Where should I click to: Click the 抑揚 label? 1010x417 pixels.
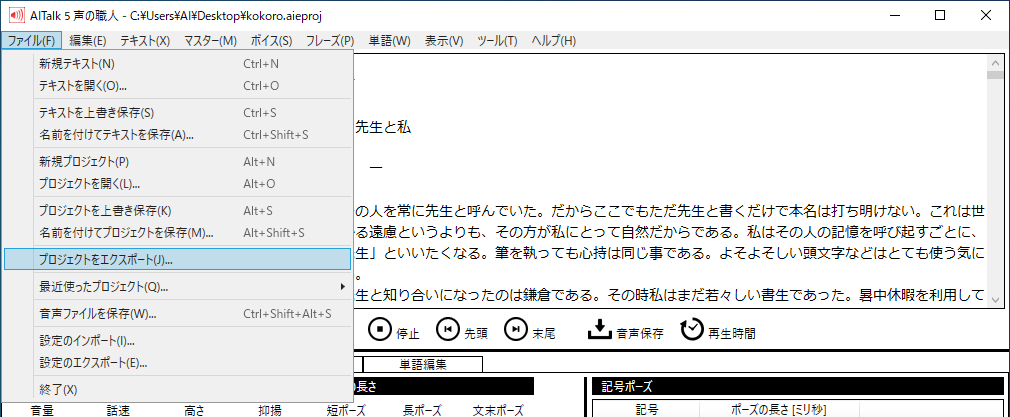tap(269, 411)
